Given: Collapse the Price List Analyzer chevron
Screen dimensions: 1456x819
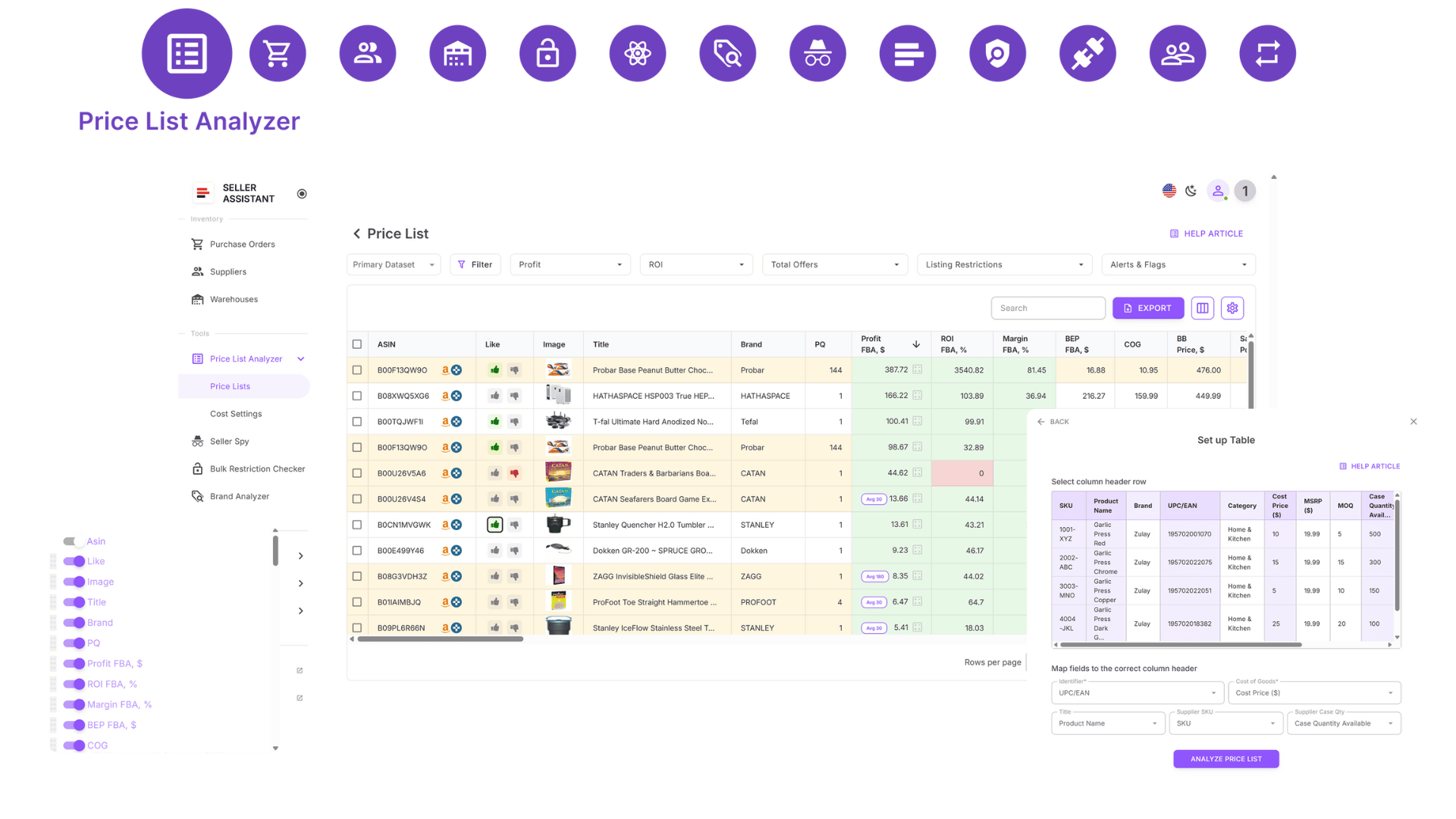Looking at the screenshot, I should pyautogui.click(x=300, y=359).
